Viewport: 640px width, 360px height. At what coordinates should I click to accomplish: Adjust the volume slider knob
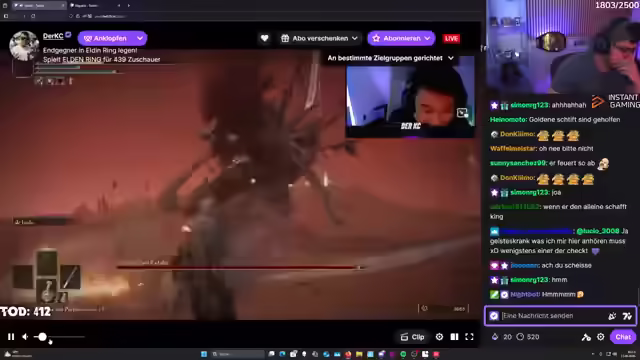point(42,337)
